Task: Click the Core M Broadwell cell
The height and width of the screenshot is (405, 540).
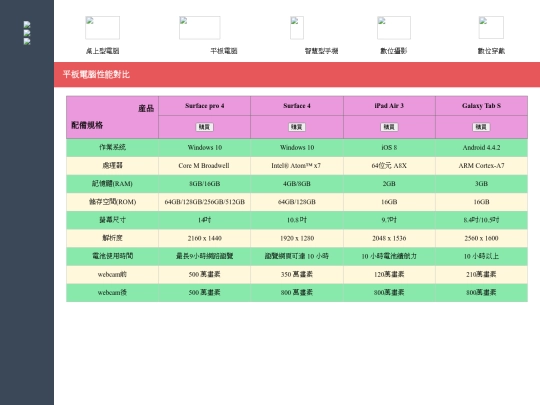Action: click(x=205, y=166)
